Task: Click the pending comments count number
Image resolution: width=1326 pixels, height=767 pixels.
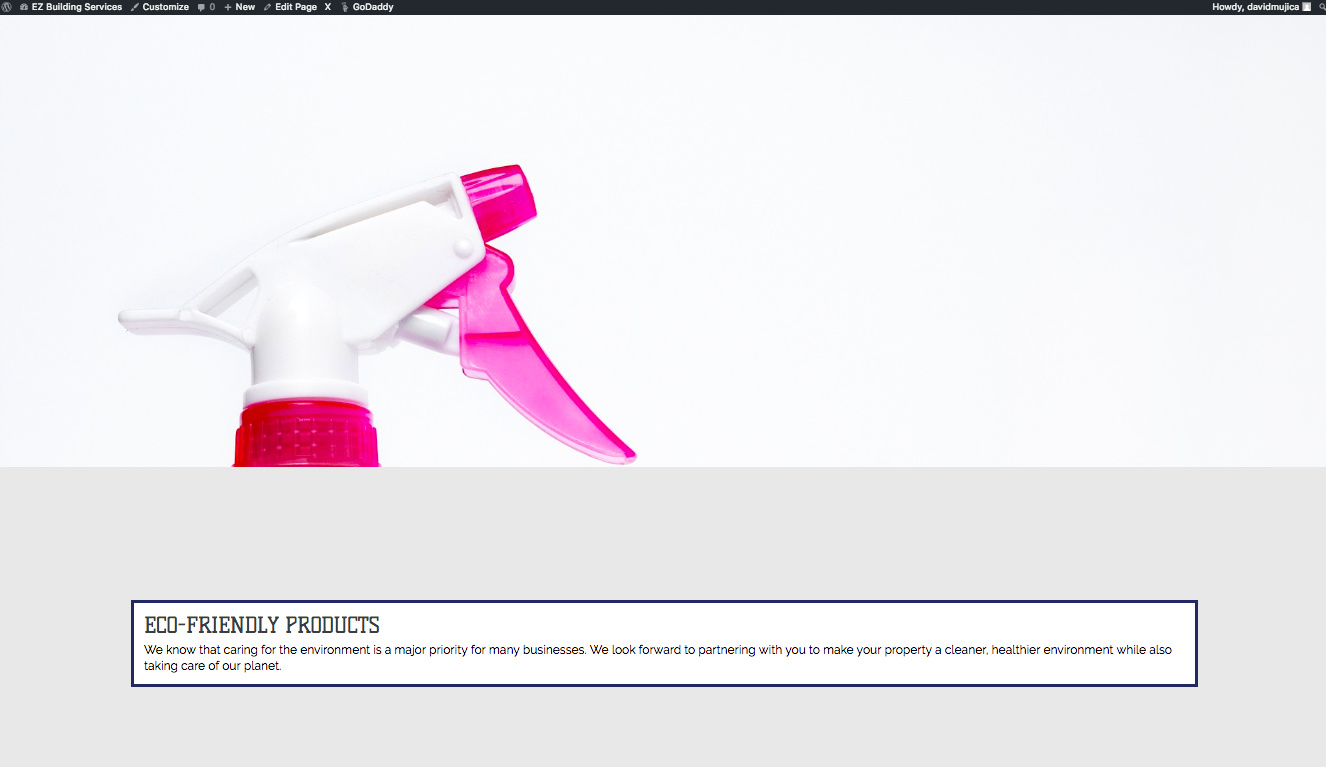Action: click(x=212, y=7)
